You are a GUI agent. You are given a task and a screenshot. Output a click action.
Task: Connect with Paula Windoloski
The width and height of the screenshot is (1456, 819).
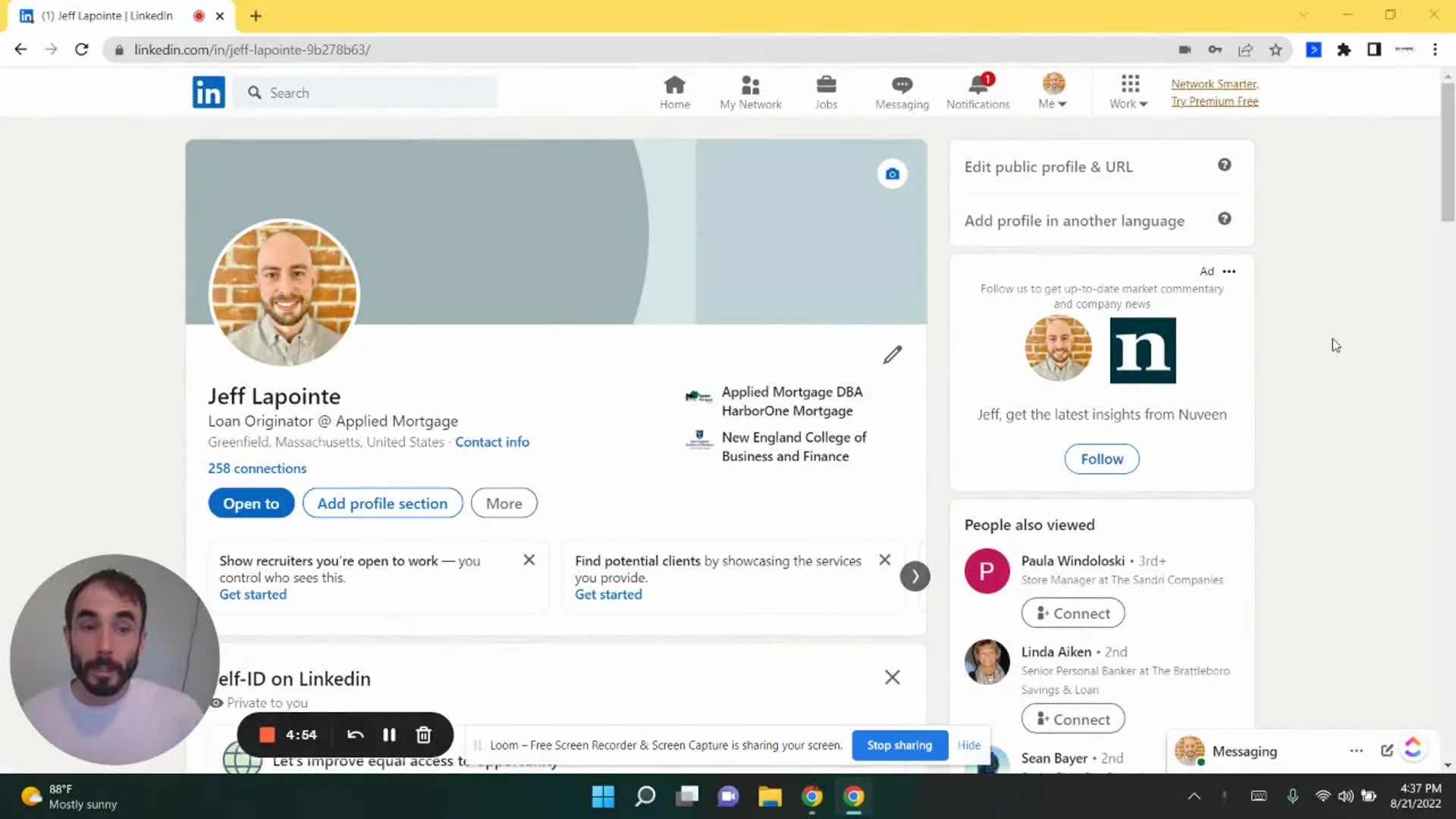tap(1072, 613)
